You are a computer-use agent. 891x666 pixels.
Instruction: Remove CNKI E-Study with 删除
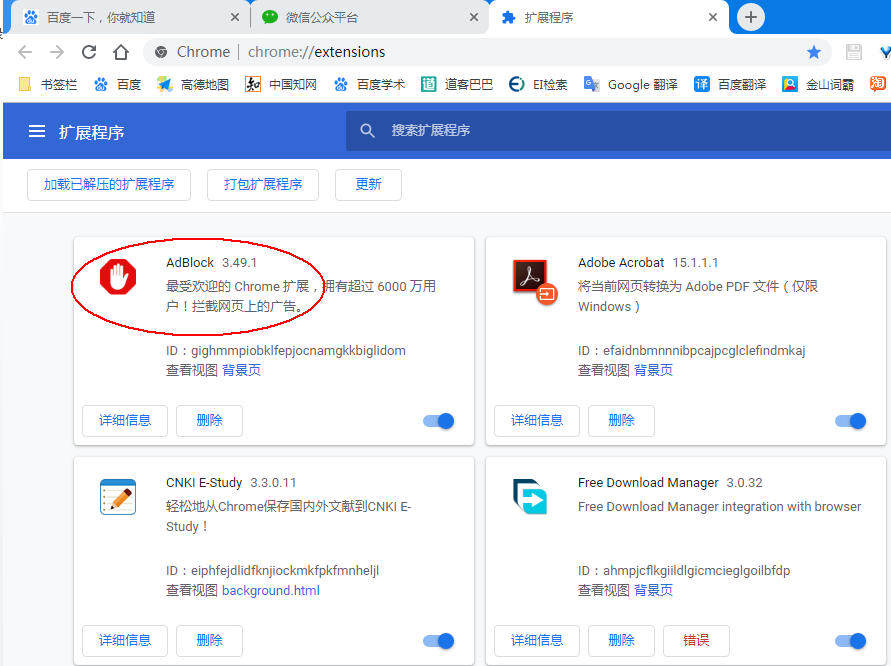pyautogui.click(x=209, y=640)
